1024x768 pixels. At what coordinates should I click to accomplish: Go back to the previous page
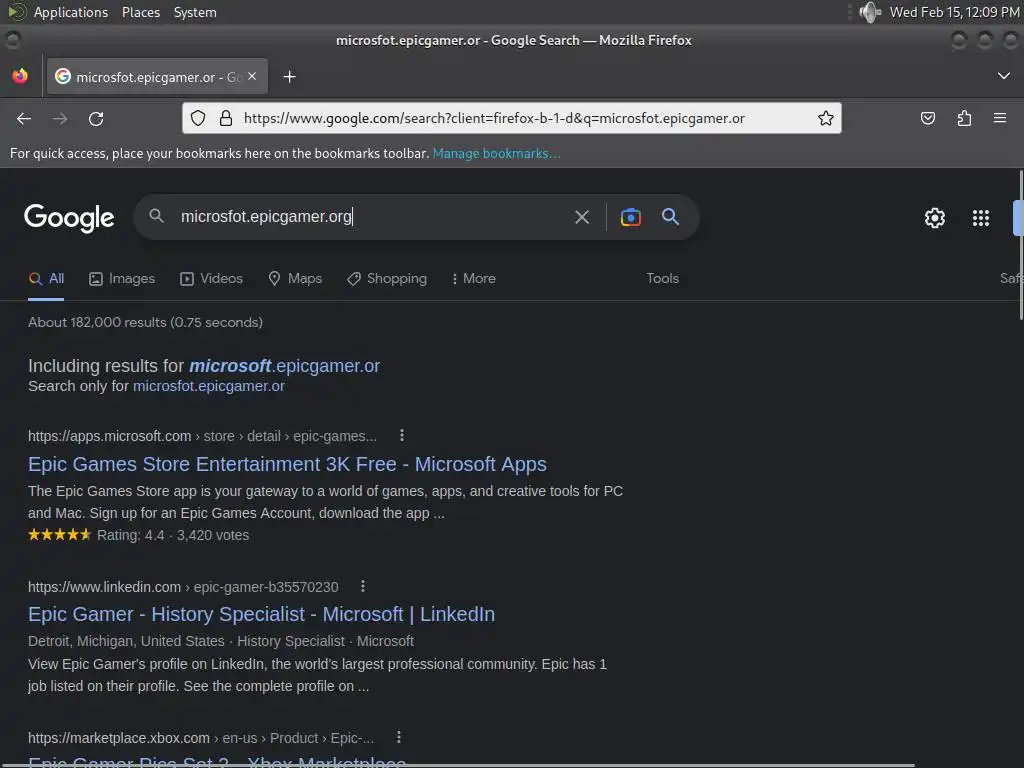pos(24,118)
